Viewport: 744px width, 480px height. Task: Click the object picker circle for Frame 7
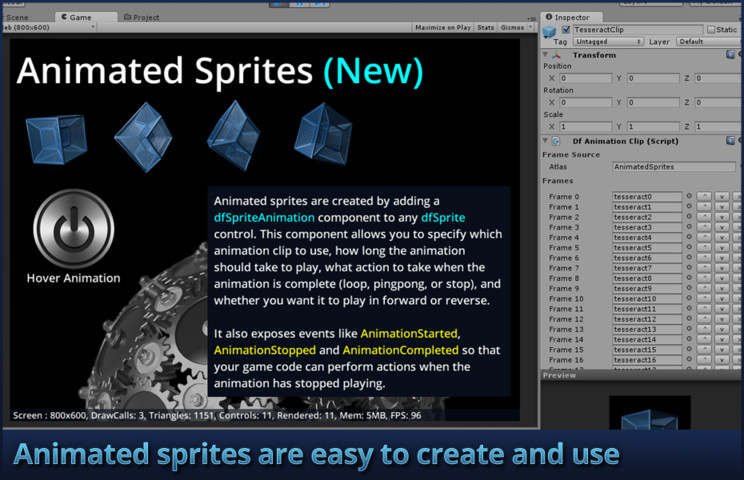[689, 268]
